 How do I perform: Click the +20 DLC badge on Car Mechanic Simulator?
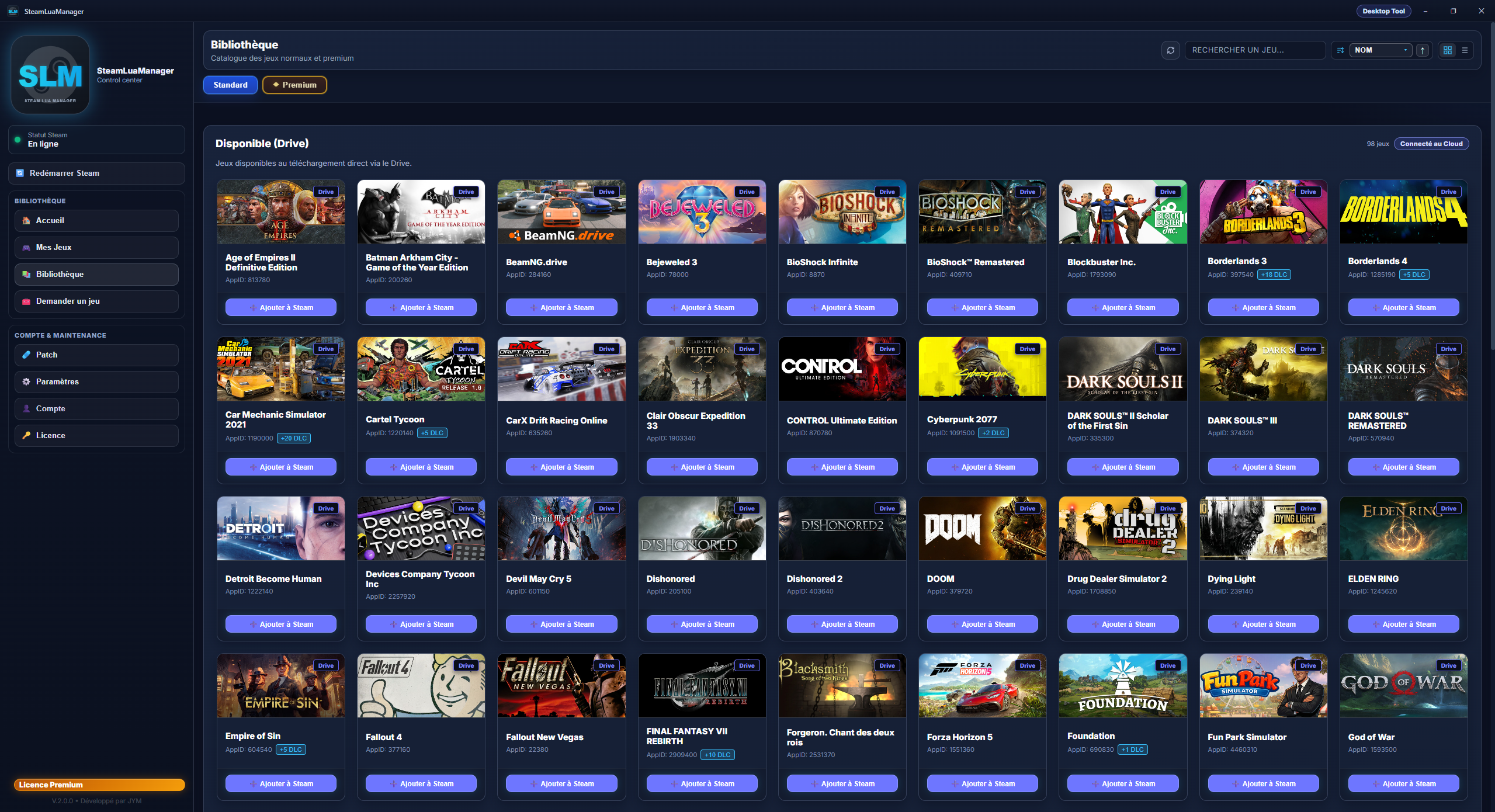pos(293,438)
